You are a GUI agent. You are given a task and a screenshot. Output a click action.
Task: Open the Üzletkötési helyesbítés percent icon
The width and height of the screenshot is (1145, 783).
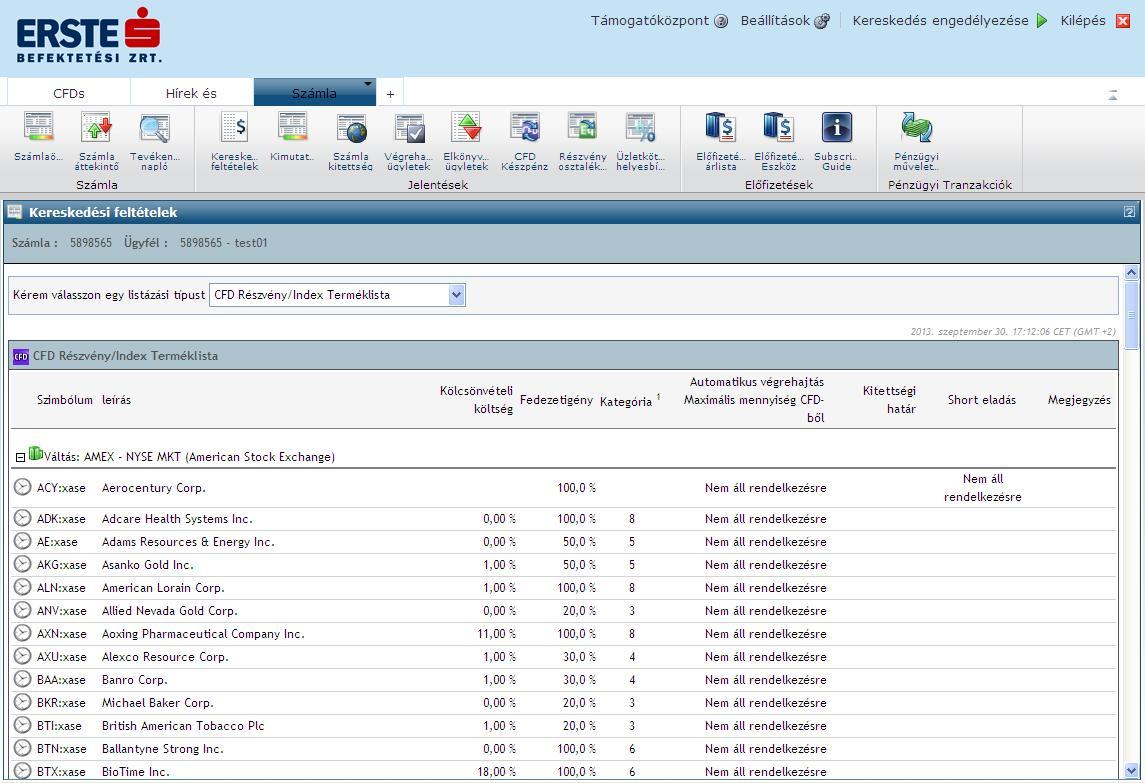click(x=640, y=128)
